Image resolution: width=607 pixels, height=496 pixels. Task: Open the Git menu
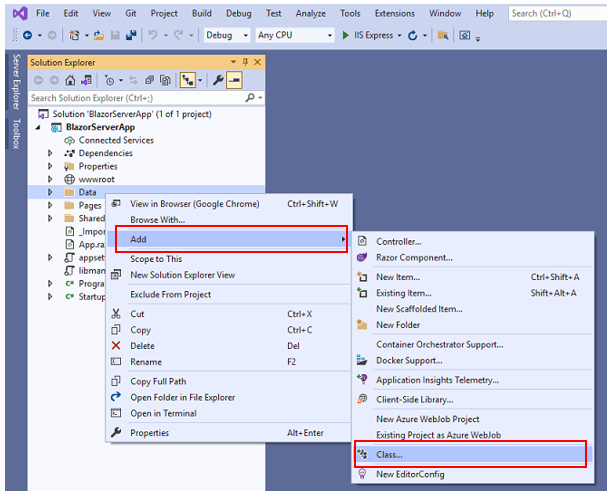130,14
